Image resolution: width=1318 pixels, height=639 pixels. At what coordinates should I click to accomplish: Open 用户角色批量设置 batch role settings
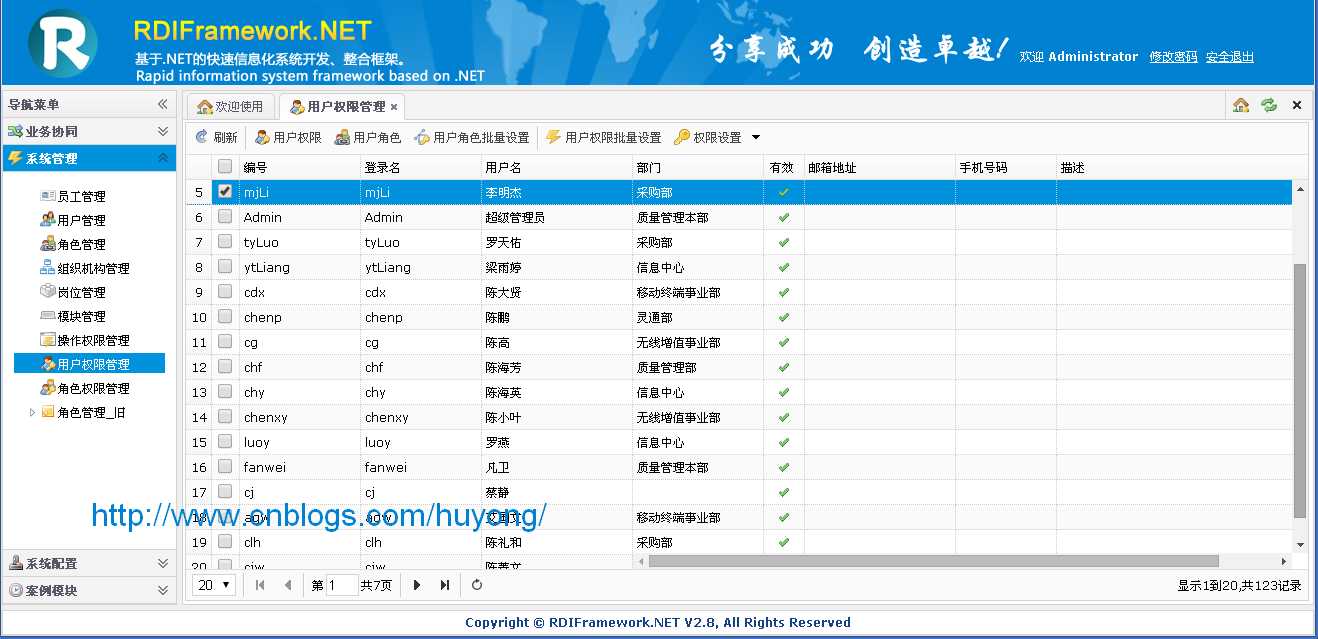pos(471,137)
